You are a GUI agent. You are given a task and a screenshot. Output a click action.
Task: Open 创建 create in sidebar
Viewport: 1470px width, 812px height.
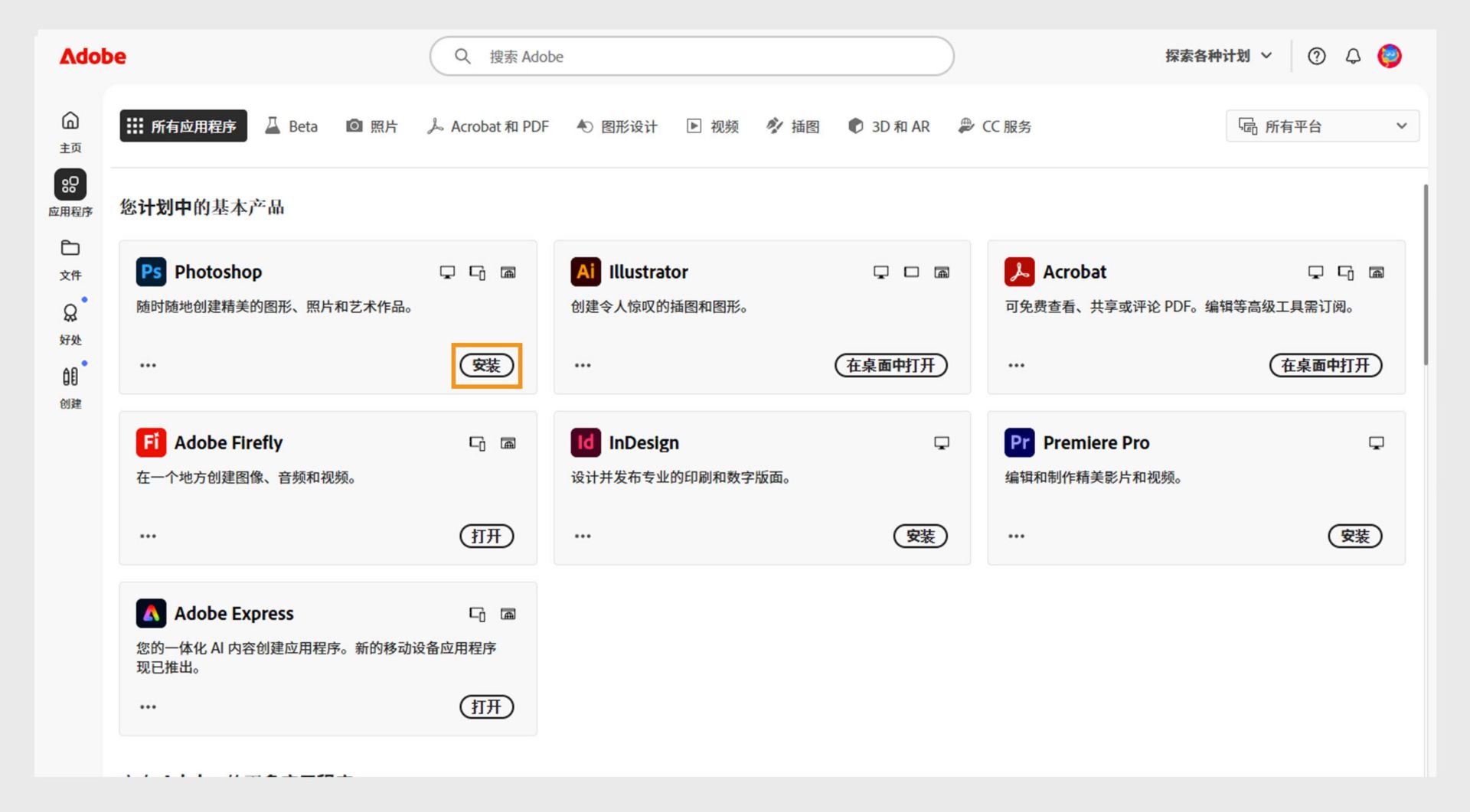click(70, 387)
